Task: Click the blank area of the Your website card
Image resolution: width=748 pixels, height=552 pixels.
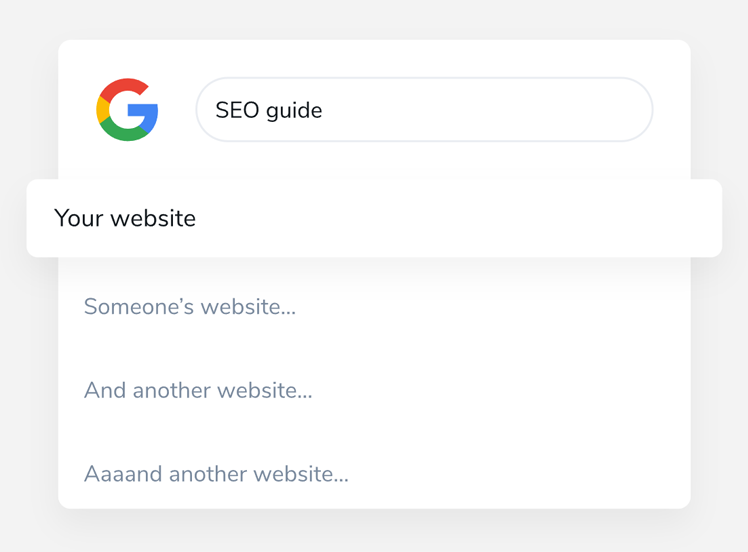Action: (453, 218)
